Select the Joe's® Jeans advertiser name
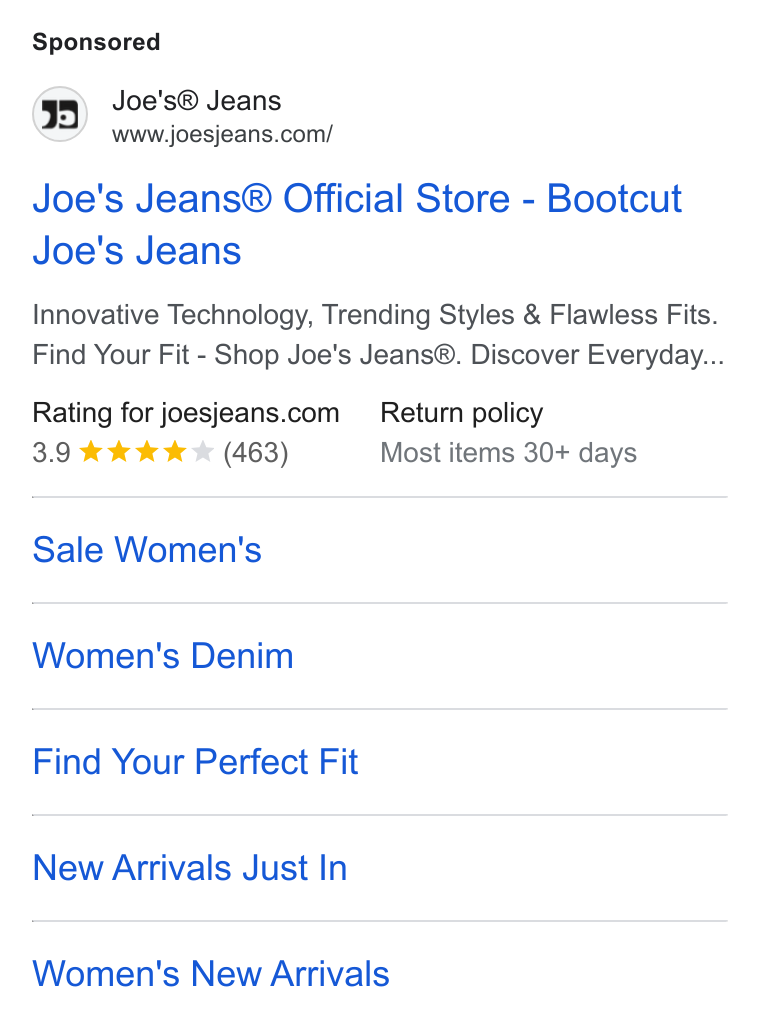Image resolution: width=760 pixels, height=1026 pixels. click(x=196, y=101)
